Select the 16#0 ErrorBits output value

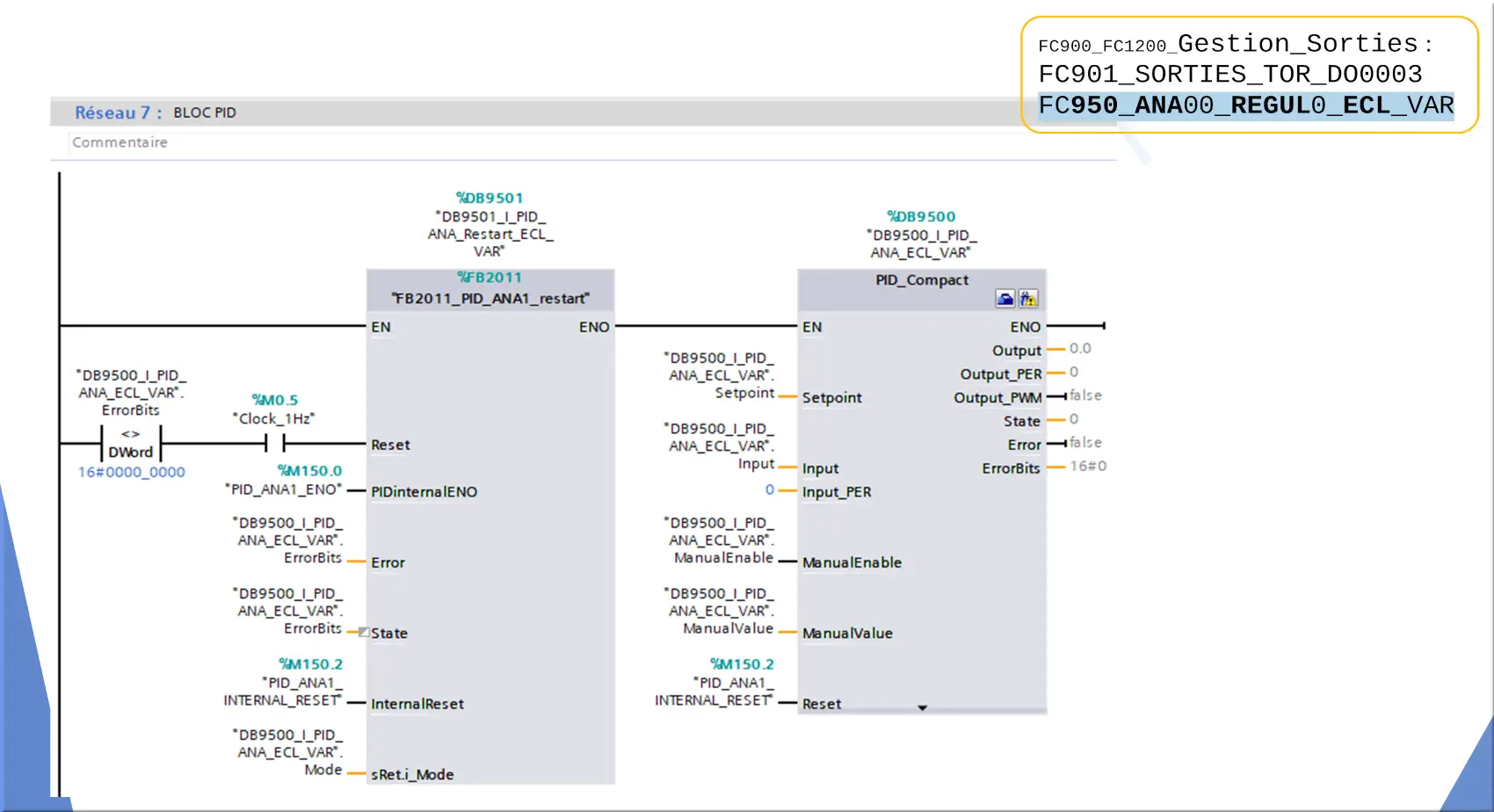pos(1088,466)
